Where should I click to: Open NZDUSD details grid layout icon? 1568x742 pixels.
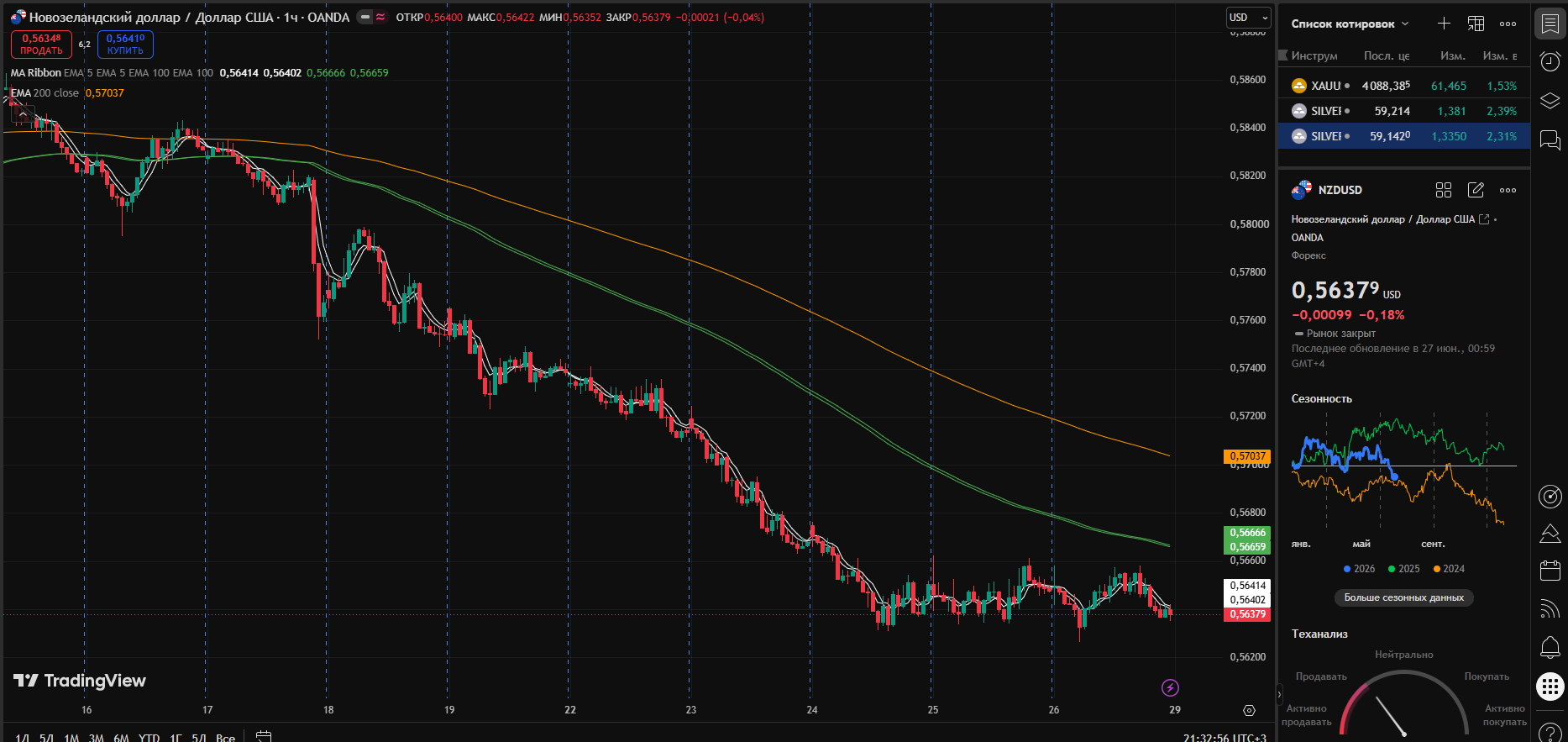coord(1444,190)
